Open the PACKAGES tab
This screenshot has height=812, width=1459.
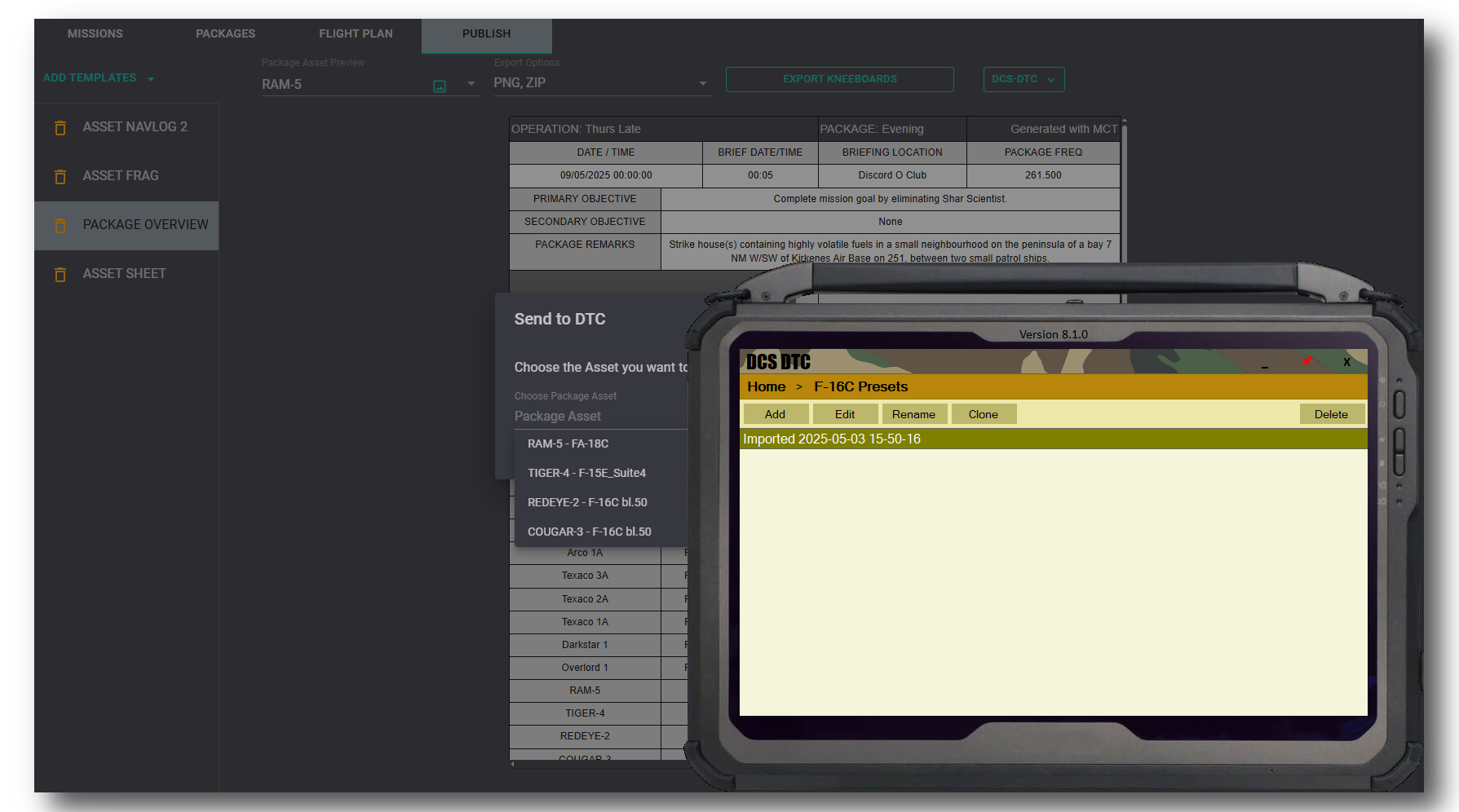click(225, 33)
